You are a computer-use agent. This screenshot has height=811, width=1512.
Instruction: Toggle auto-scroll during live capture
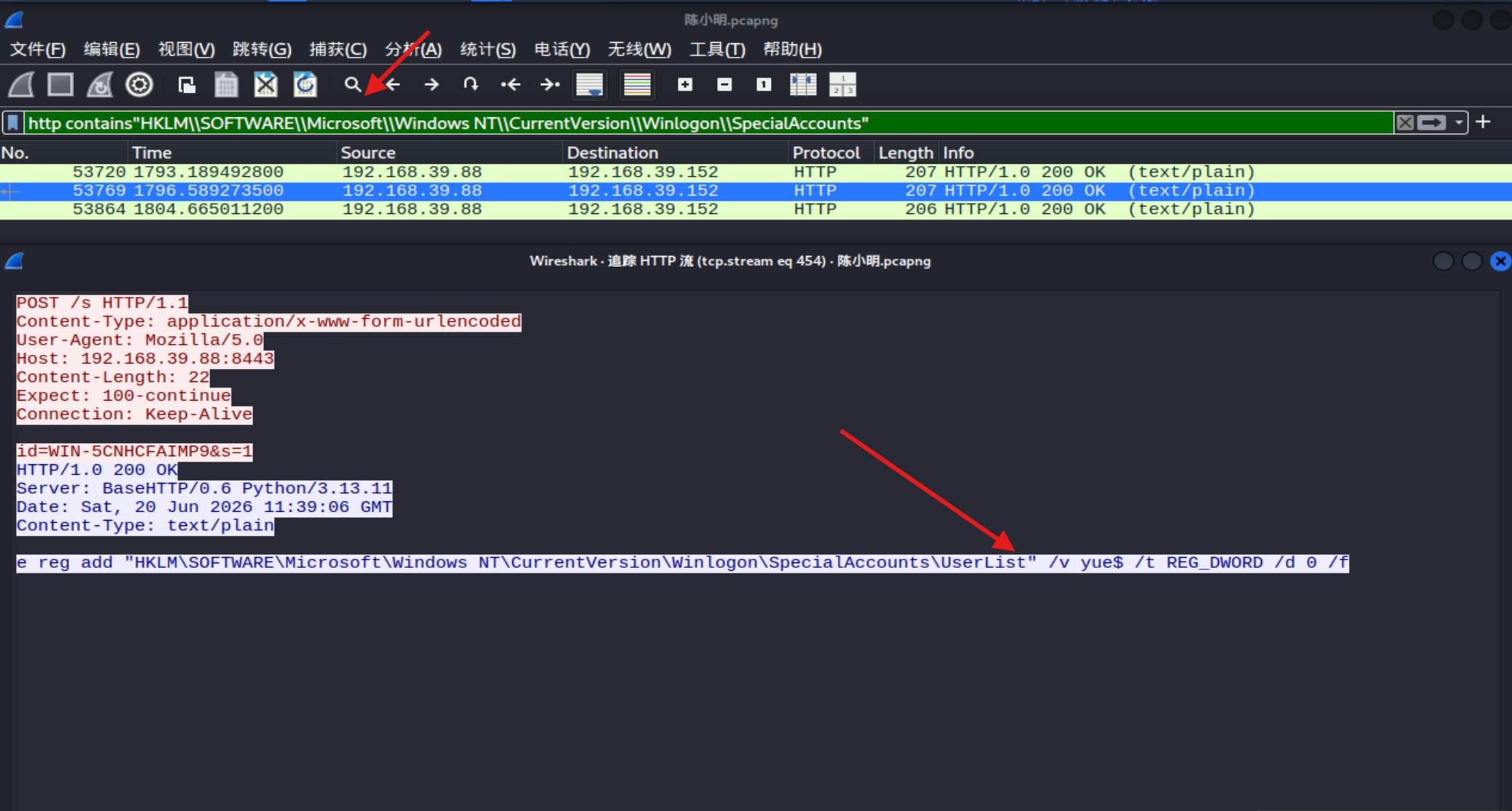[590, 85]
